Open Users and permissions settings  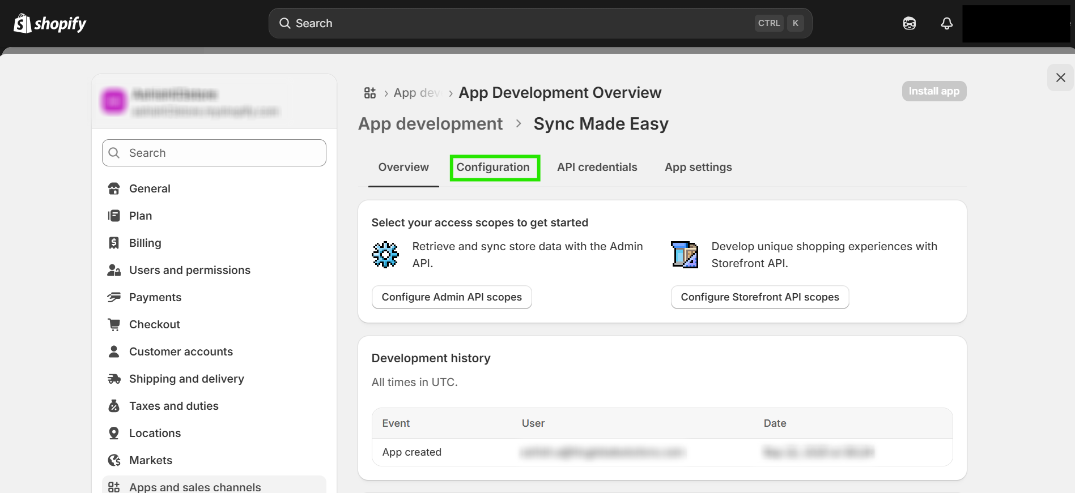[189, 270]
